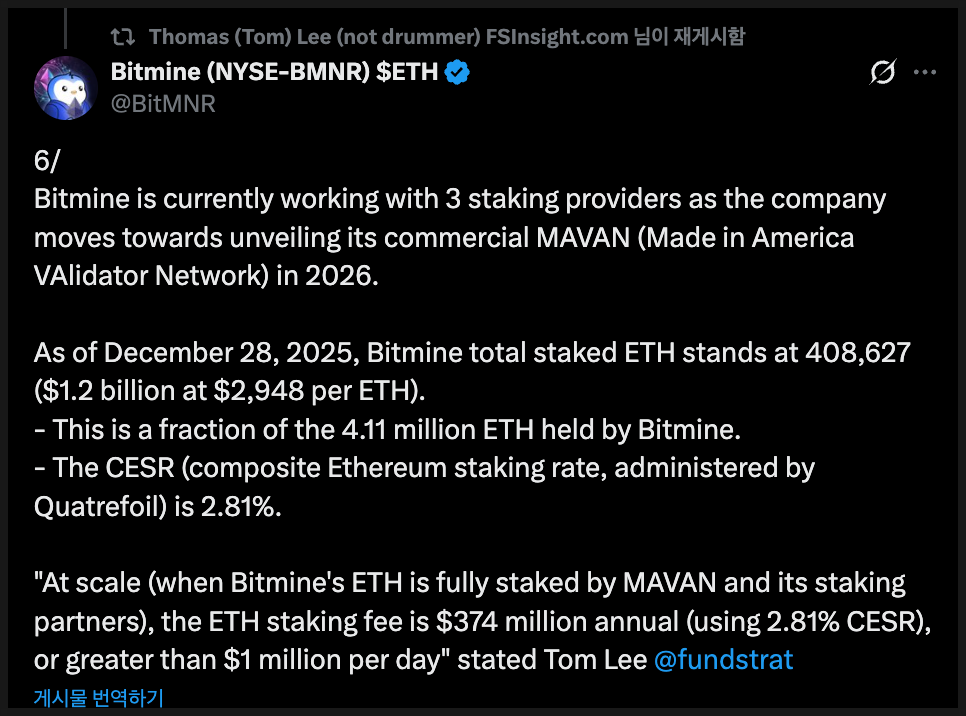966x716 pixels.
Task: Click 게시물 번역하기 to translate post
Action: [x=98, y=697]
